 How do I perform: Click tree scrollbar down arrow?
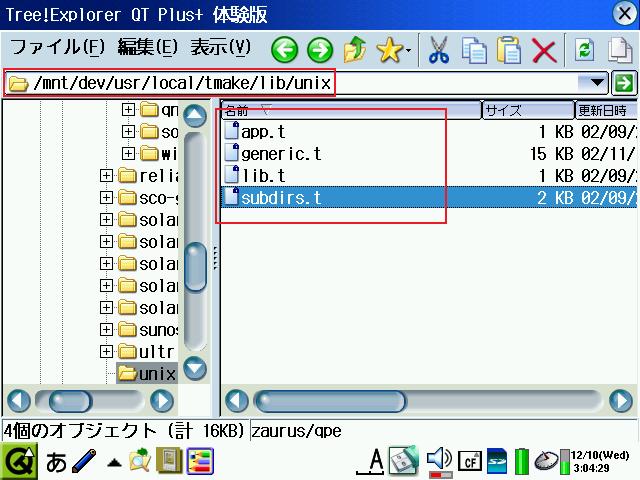195,368
